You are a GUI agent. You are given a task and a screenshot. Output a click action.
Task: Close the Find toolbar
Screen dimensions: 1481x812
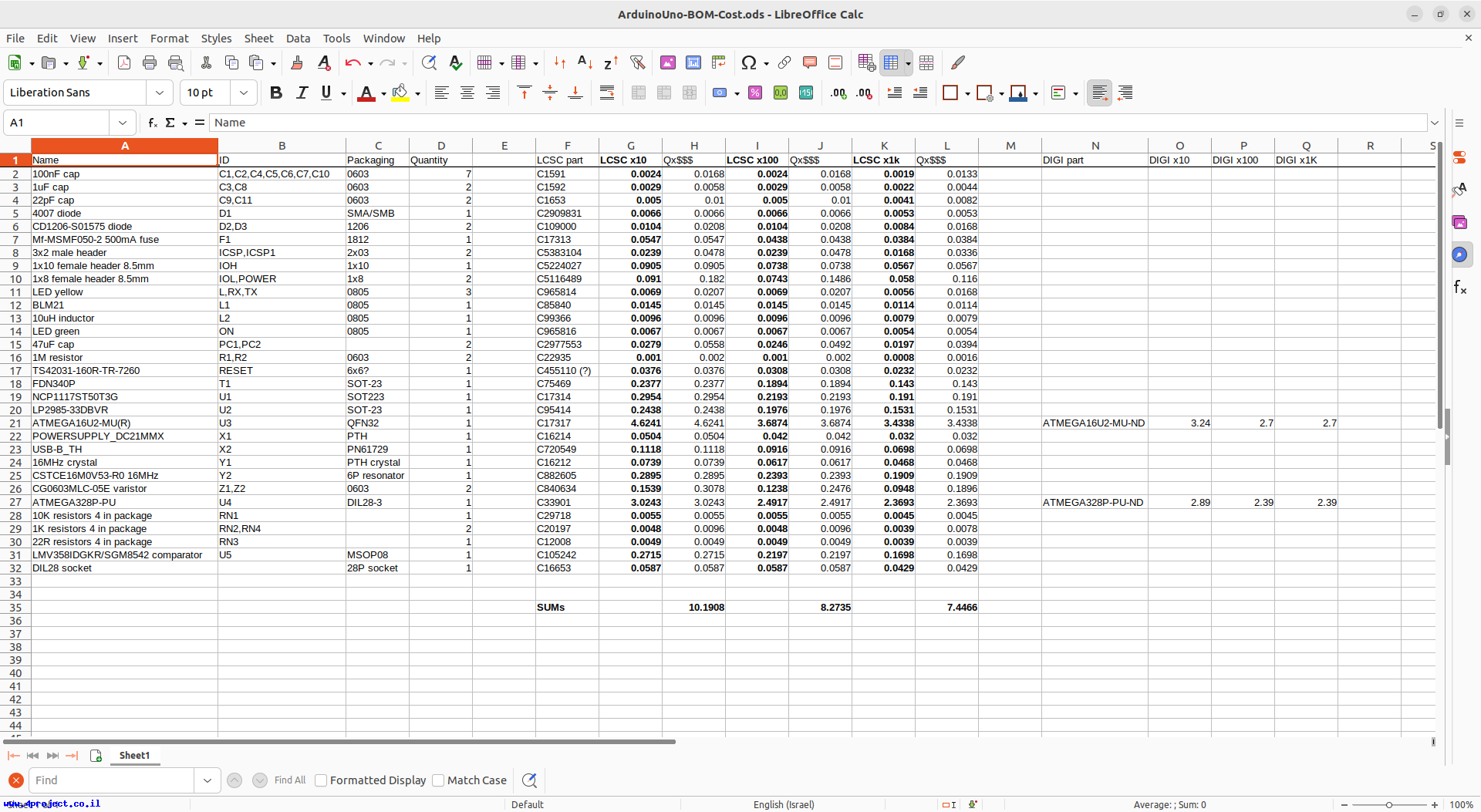[15, 780]
